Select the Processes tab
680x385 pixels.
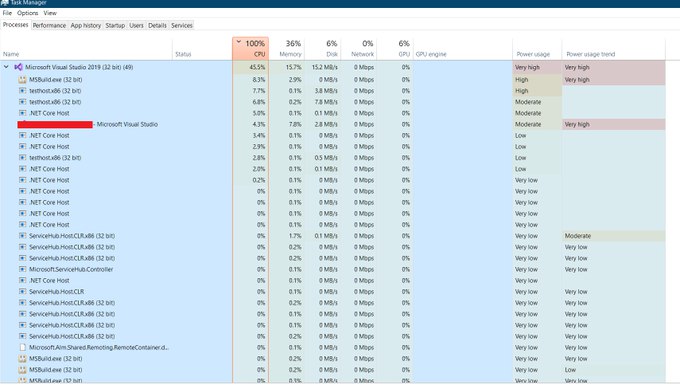[x=15, y=25]
